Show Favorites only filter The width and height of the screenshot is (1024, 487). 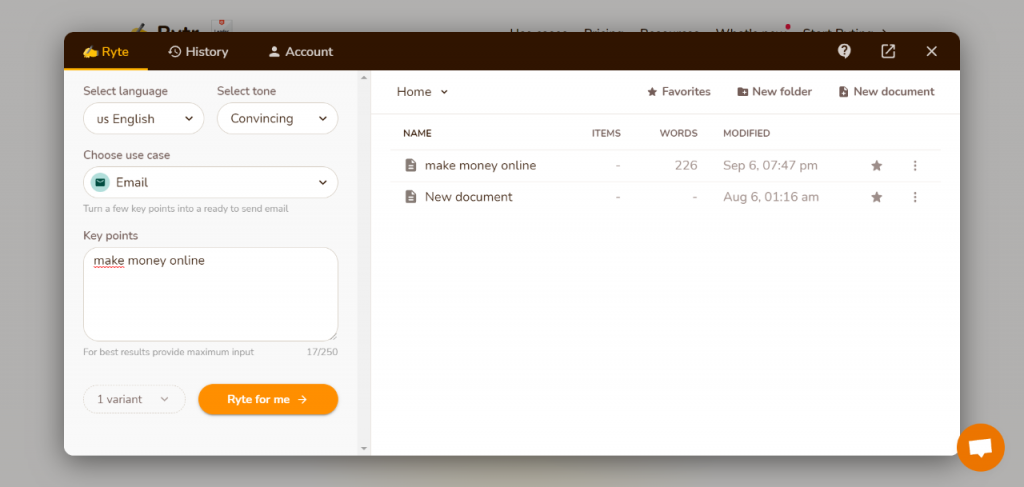[679, 92]
